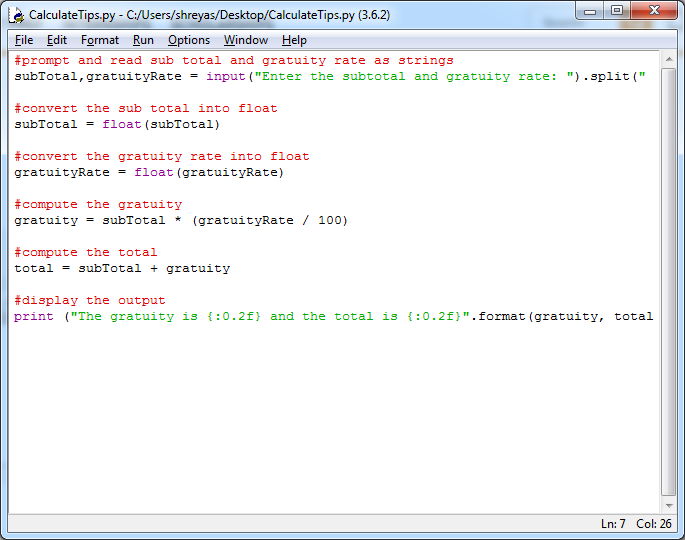The height and width of the screenshot is (540, 685).
Task: Click the 'print' keyword
Action: [x=34, y=317]
